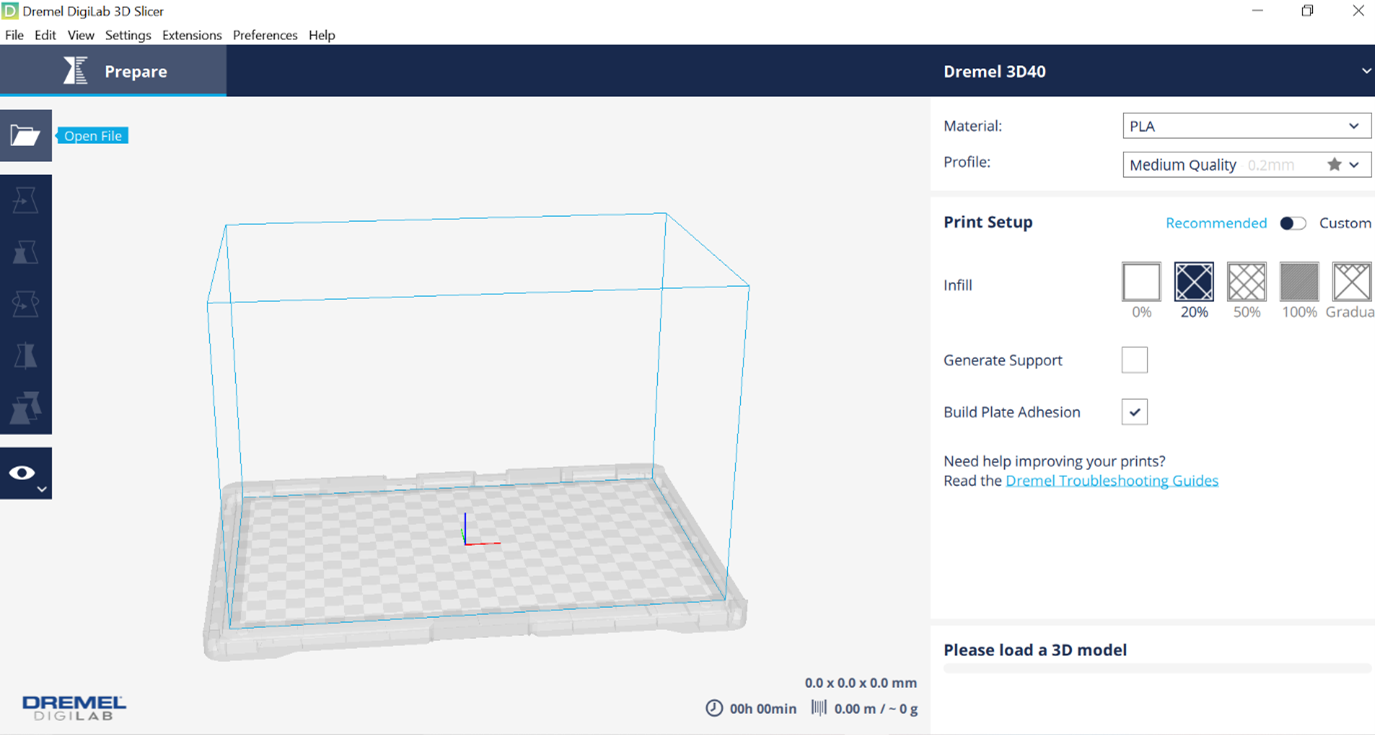1375x735 pixels.
Task: Open the Material dropdown showing PLA
Action: [x=1246, y=126]
